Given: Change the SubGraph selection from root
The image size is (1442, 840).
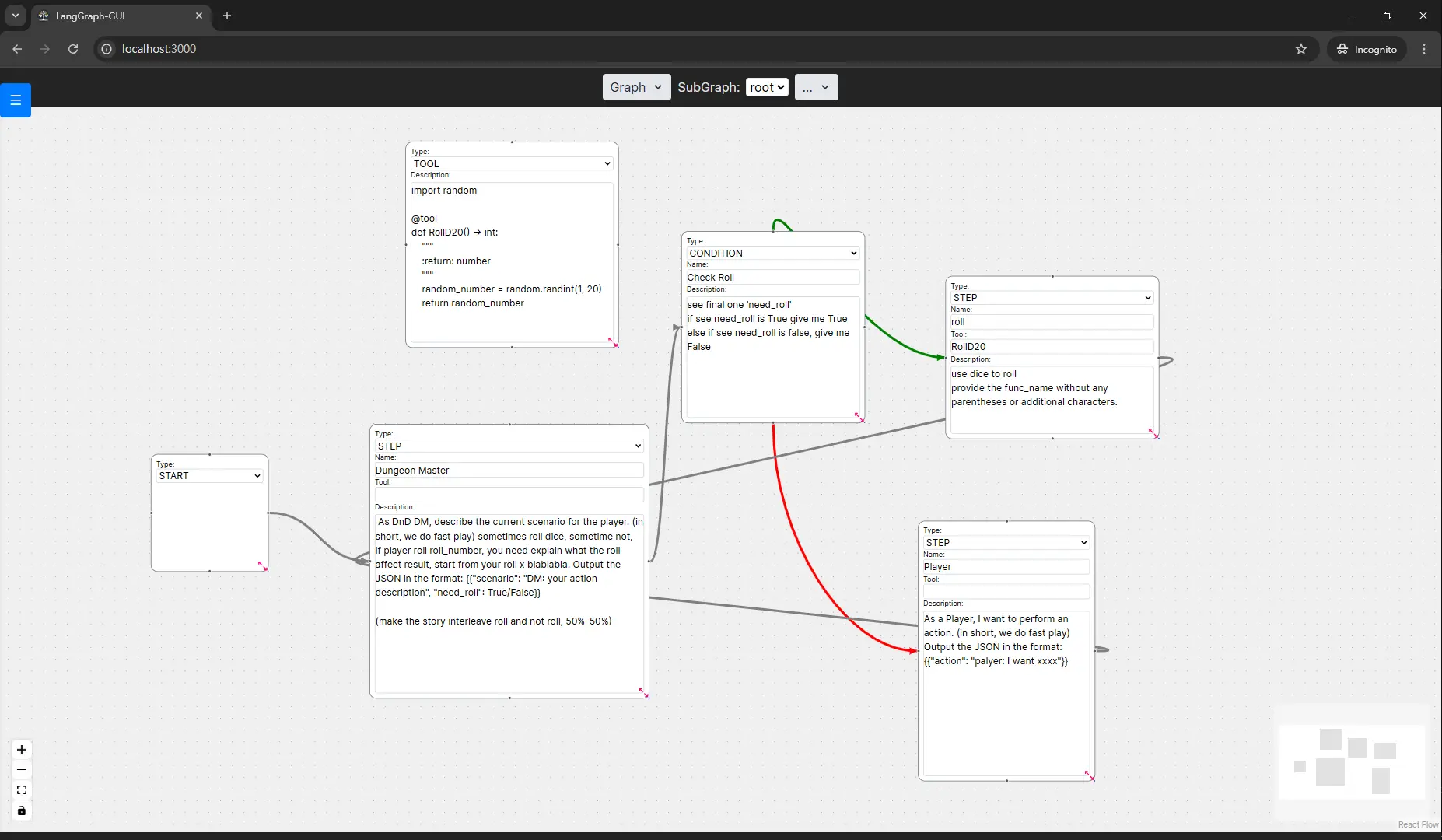Looking at the screenshot, I should tap(767, 87).
